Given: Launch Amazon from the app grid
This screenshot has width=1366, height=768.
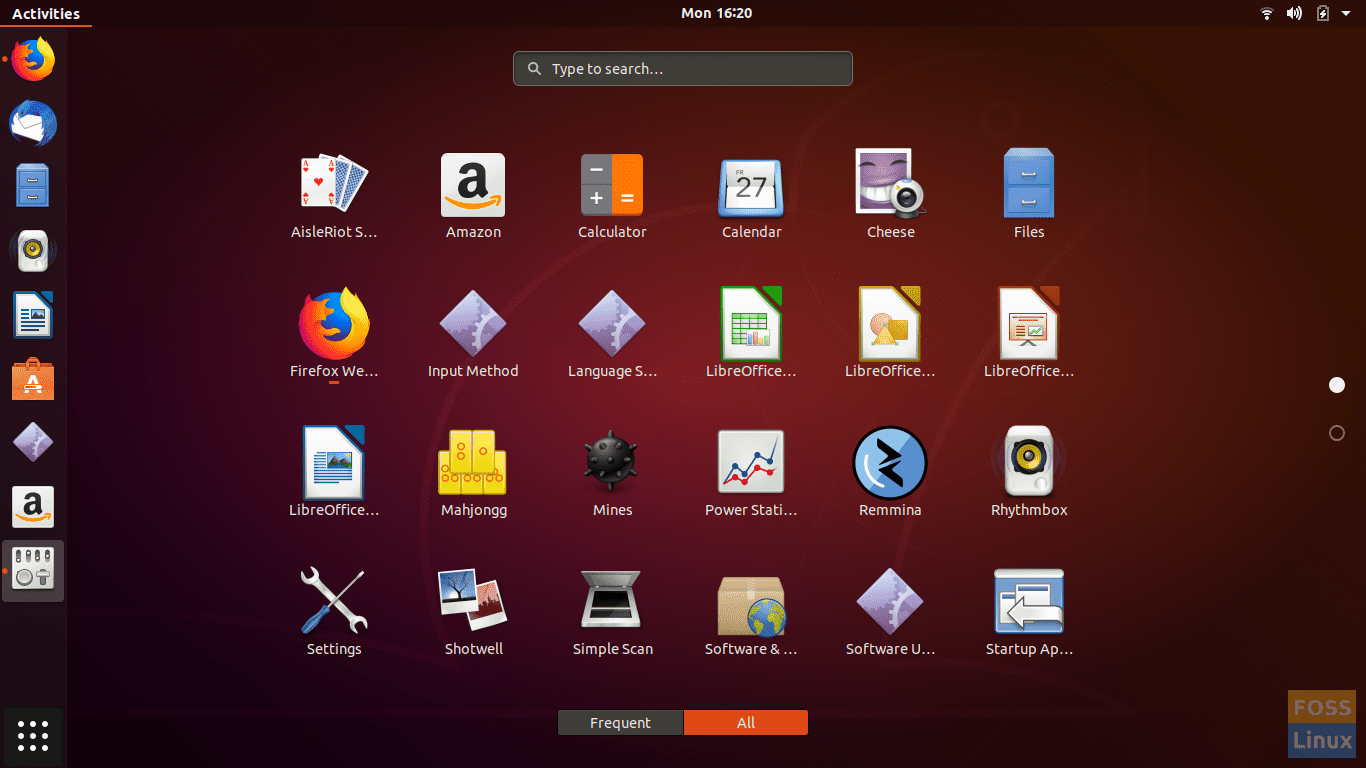Looking at the screenshot, I should click(x=473, y=185).
